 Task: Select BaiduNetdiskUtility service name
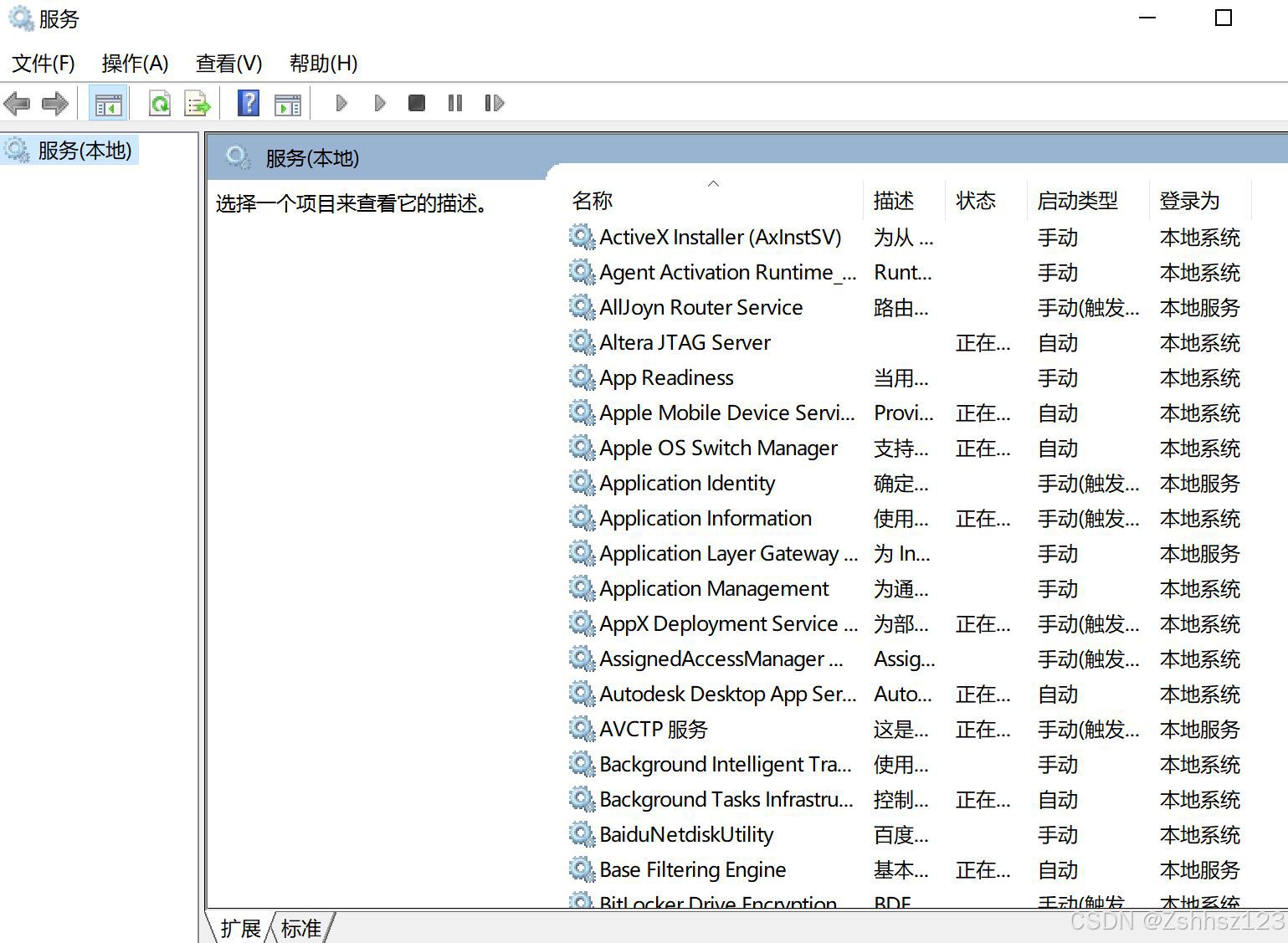click(x=686, y=834)
